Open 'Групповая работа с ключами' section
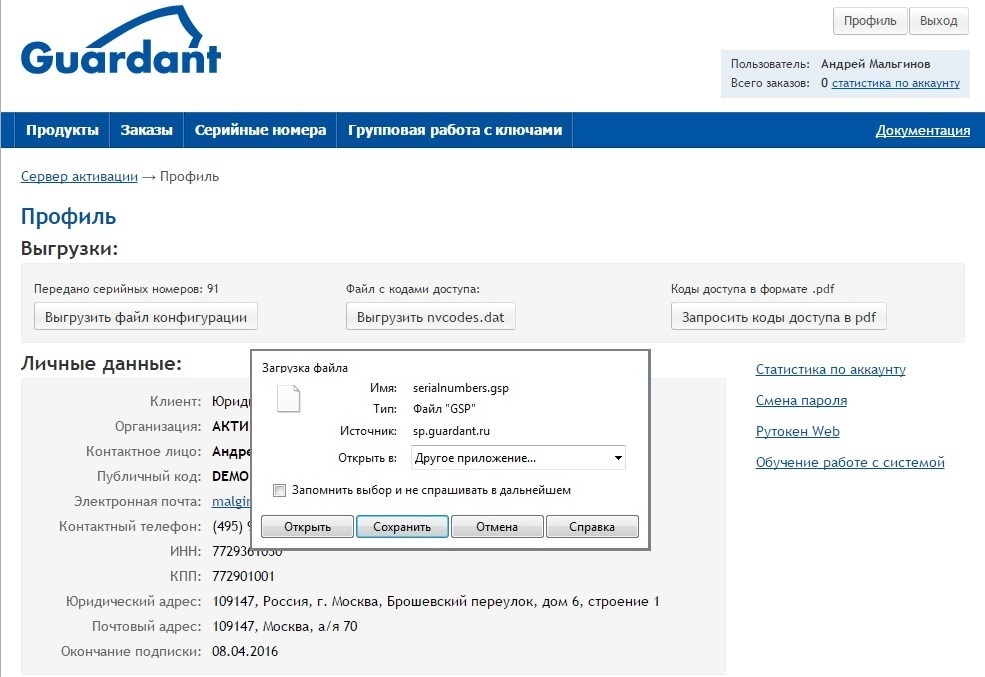985x677 pixels. click(455, 130)
